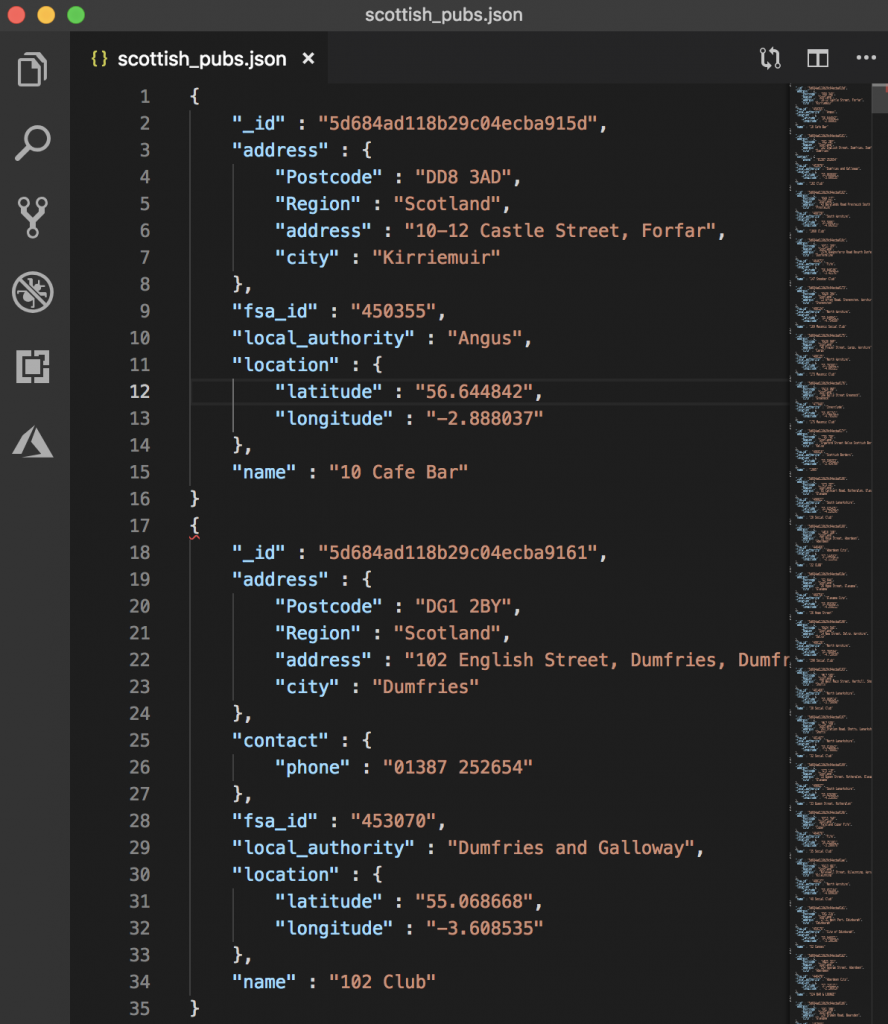The image size is (888, 1024).
Task: Click "10-12 Castle Street, Forfar" value
Action: pyautogui.click(x=560, y=231)
